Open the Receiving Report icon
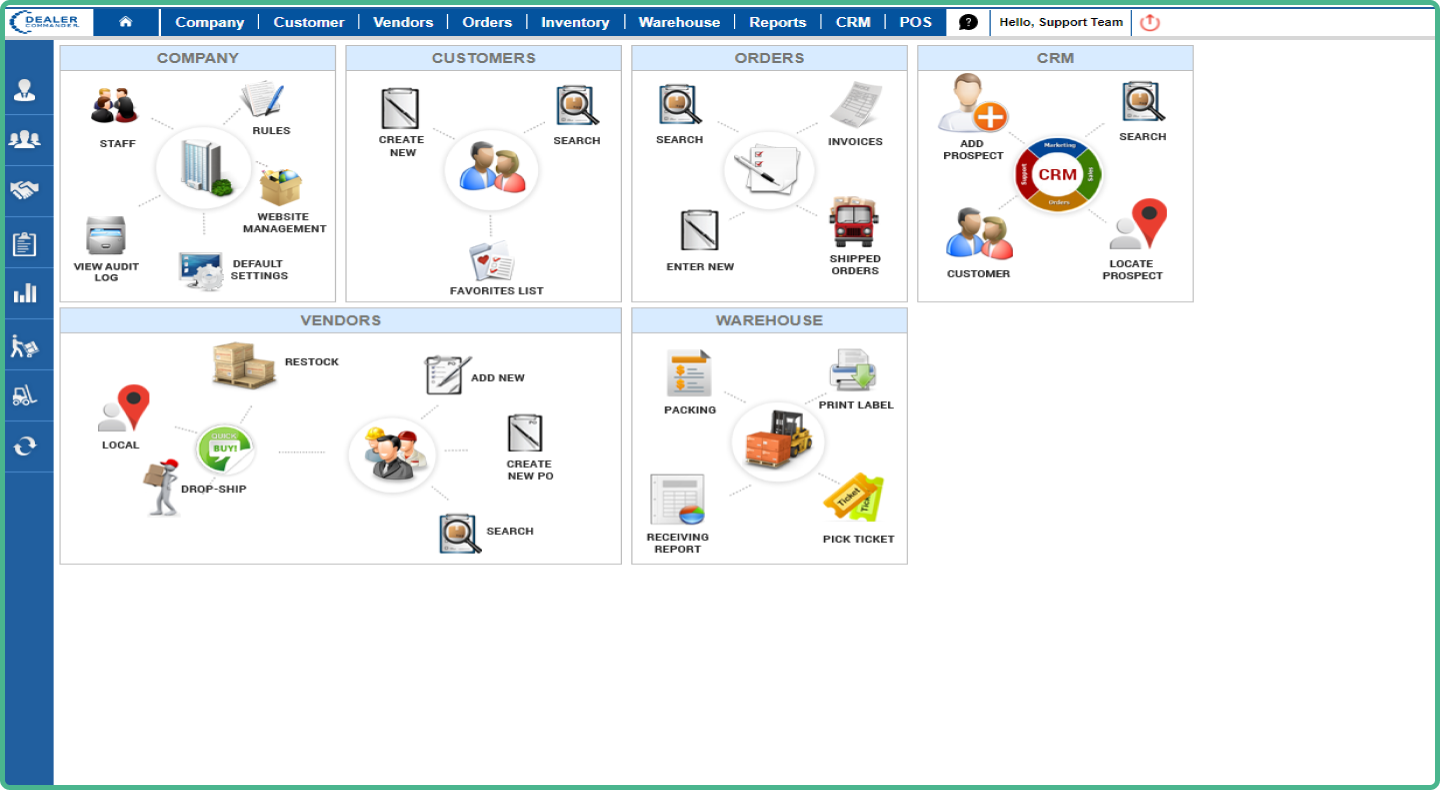 [x=677, y=500]
